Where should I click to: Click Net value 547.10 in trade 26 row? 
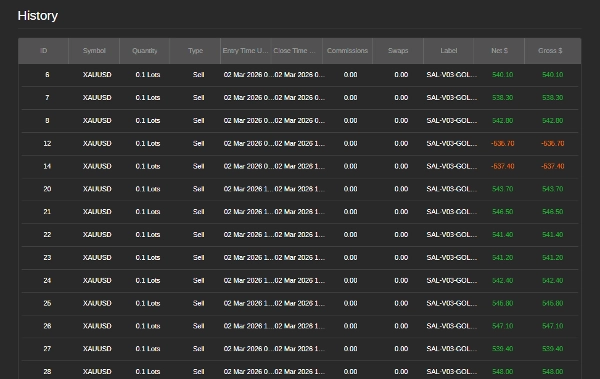[x=502, y=326]
